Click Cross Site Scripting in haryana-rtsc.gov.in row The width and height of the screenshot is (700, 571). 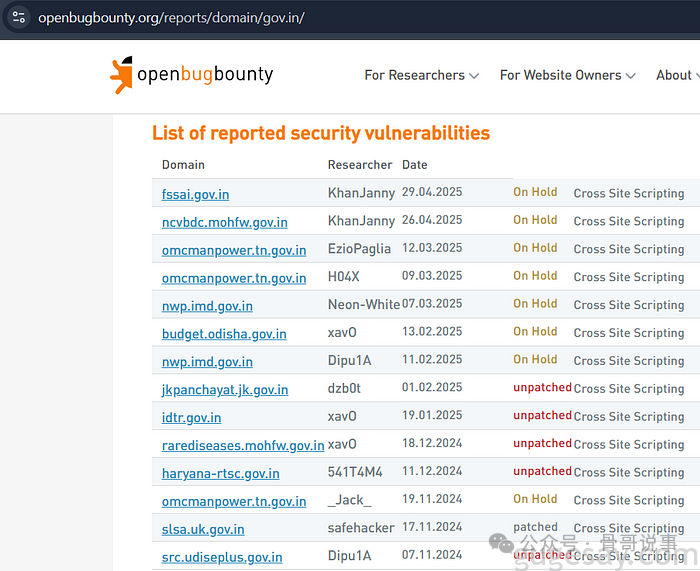629,472
